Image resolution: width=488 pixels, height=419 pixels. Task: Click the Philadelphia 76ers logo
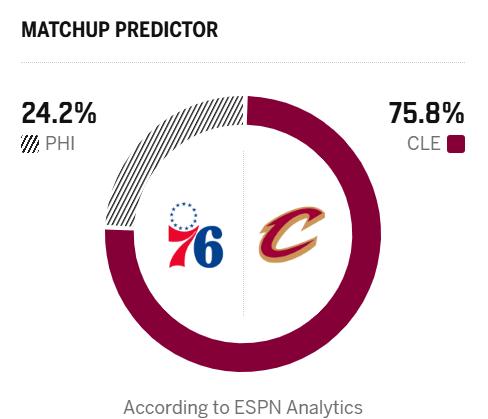pos(196,235)
